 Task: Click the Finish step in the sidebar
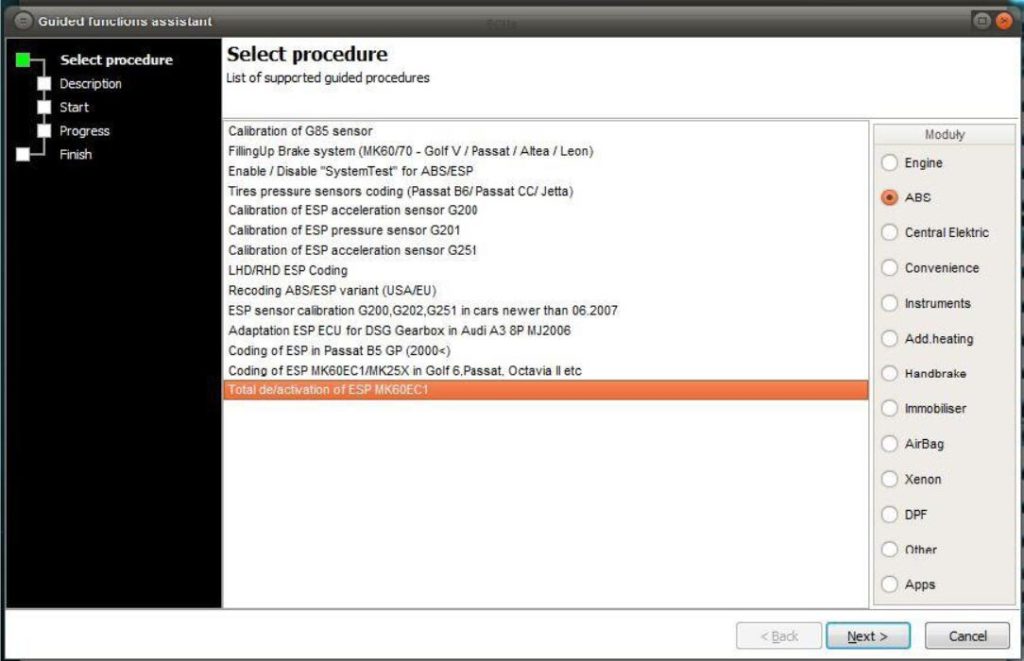(x=75, y=154)
